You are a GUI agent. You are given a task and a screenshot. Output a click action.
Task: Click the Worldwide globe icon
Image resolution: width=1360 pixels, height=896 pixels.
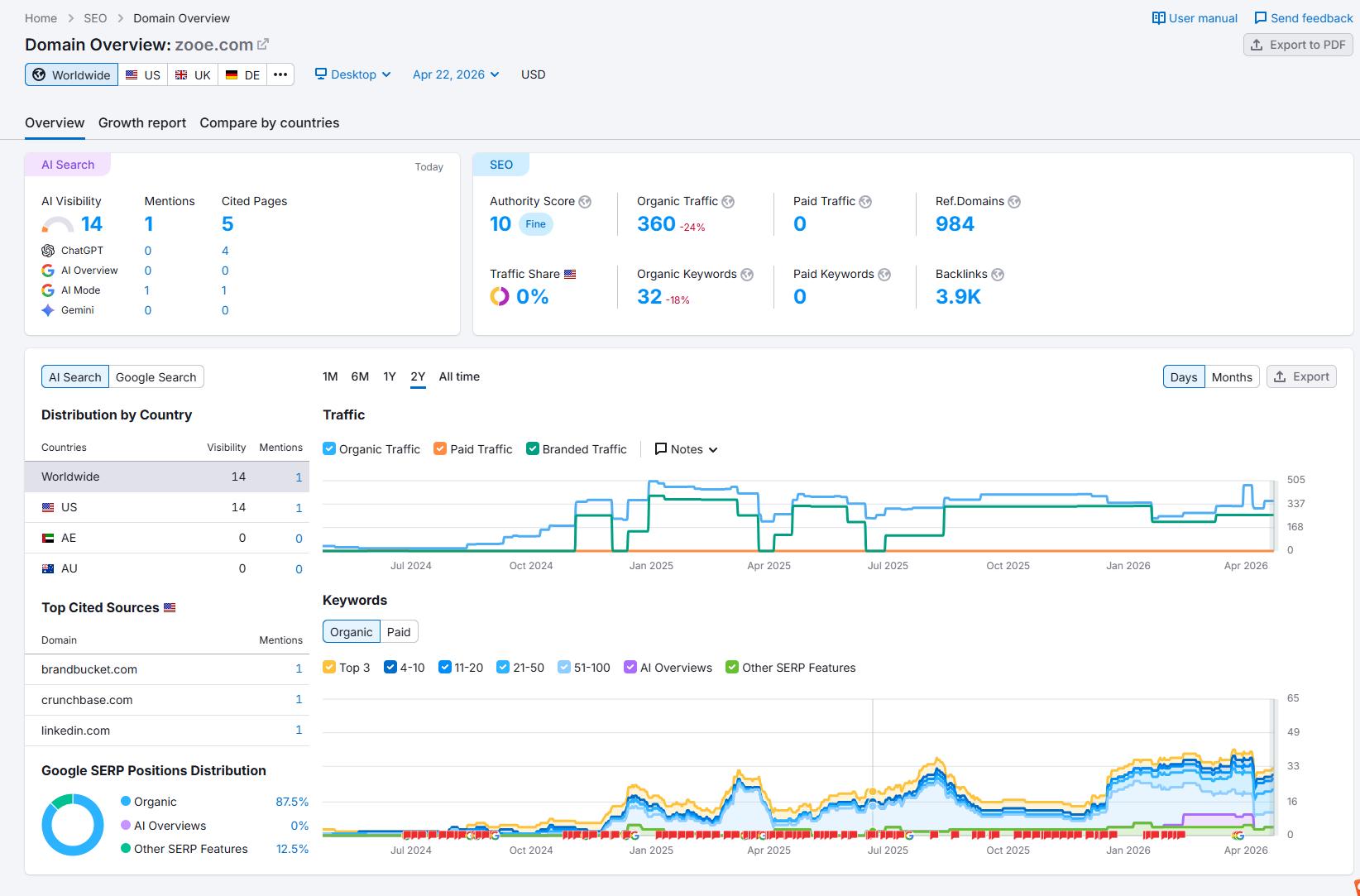pos(39,74)
